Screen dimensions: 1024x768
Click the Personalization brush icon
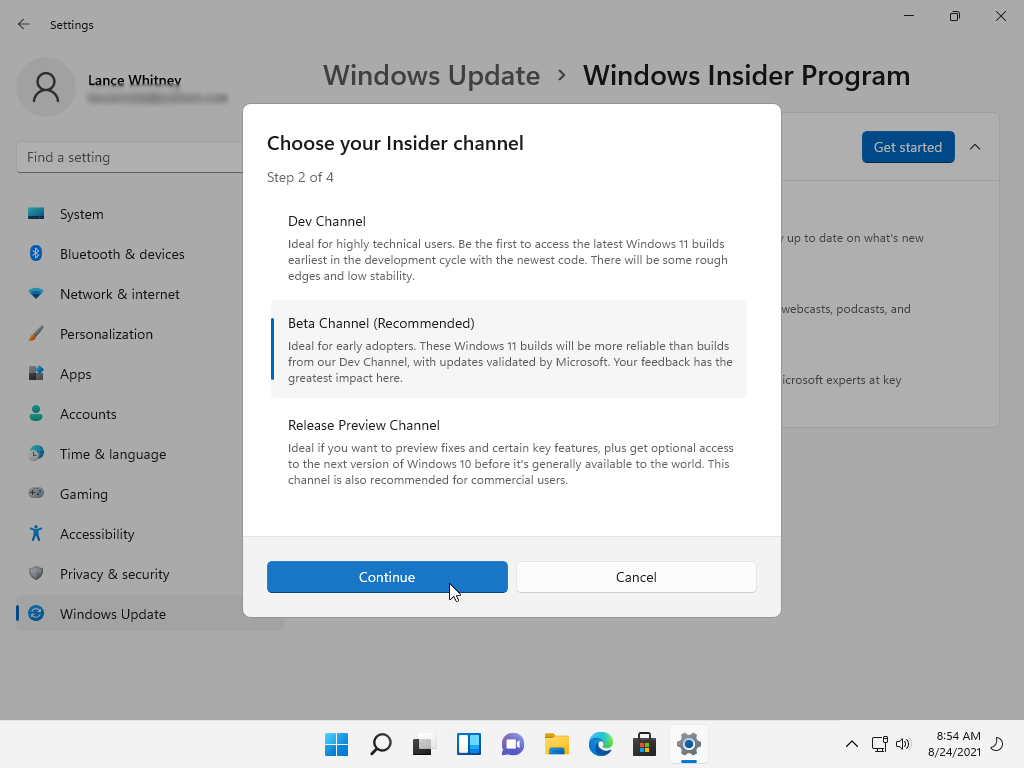click(36, 334)
